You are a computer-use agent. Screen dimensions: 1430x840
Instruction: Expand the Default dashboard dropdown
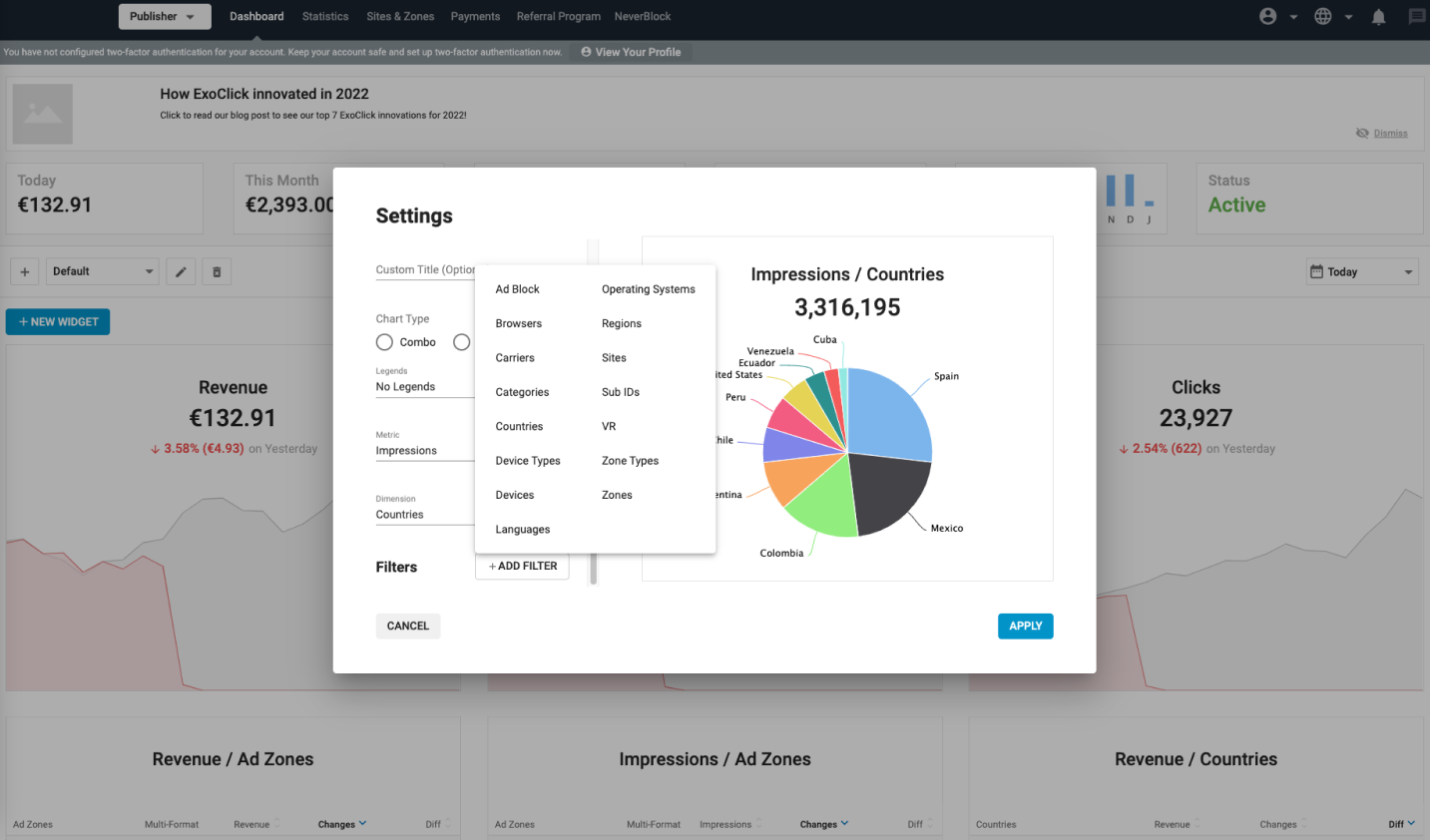coord(103,271)
